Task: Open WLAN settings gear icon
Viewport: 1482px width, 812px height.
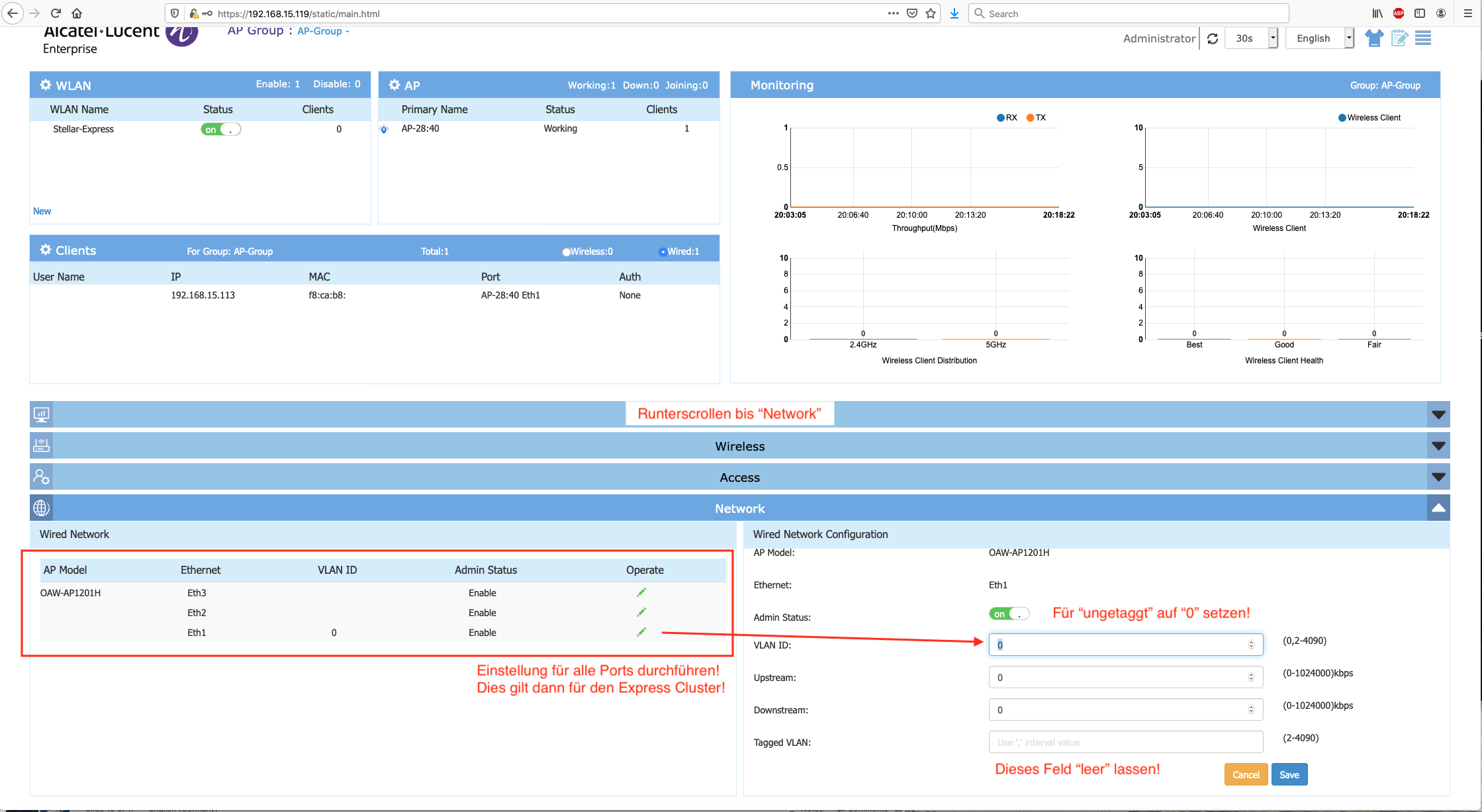Action: (x=46, y=85)
